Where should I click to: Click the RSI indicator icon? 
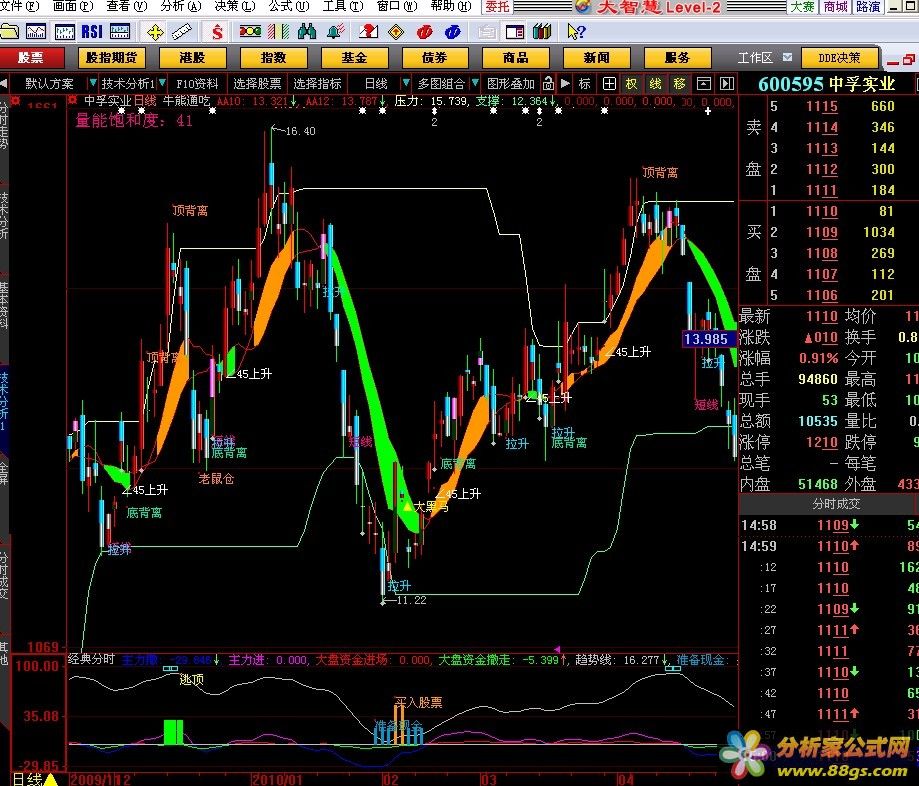[x=92, y=32]
